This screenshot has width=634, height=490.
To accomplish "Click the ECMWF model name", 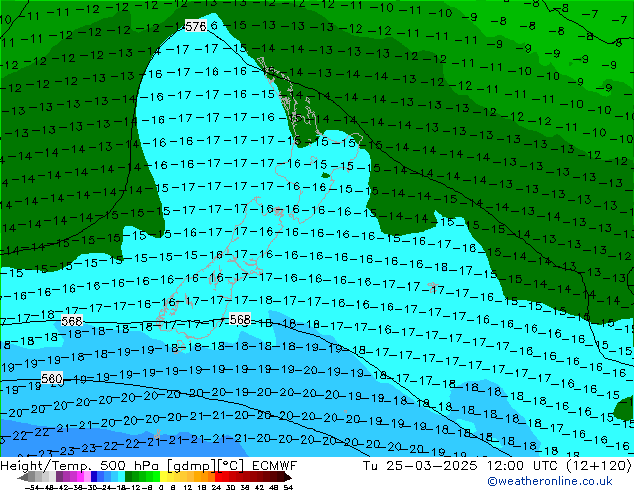I will tap(275, 466).
